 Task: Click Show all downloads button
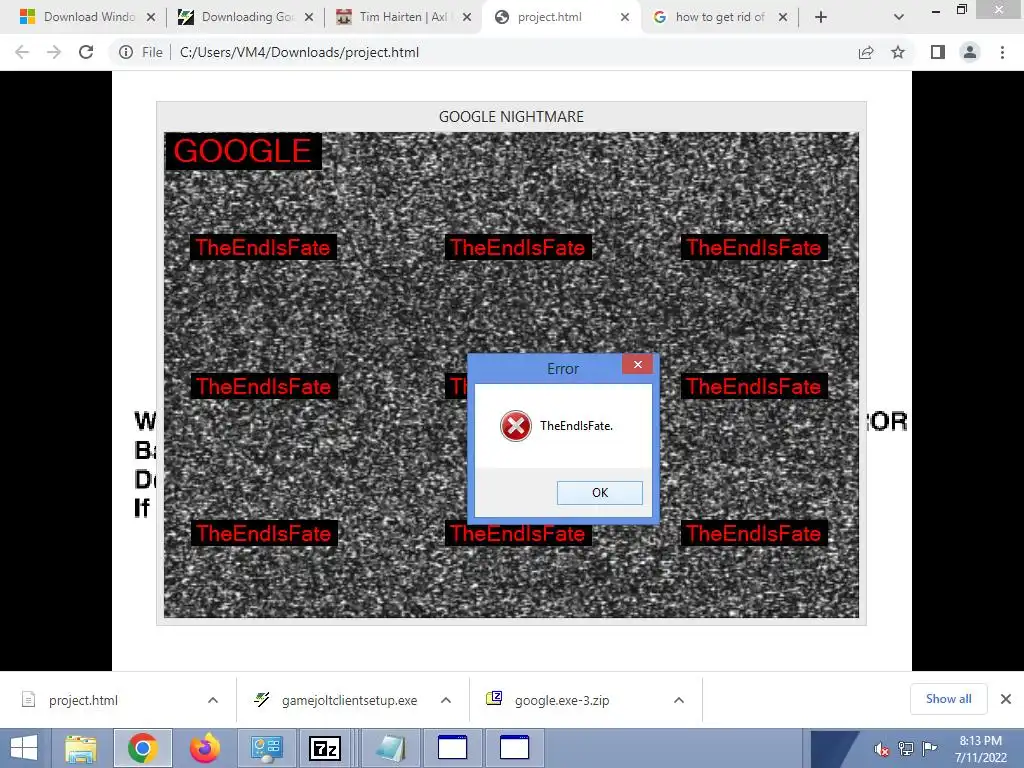pos(948,699)
